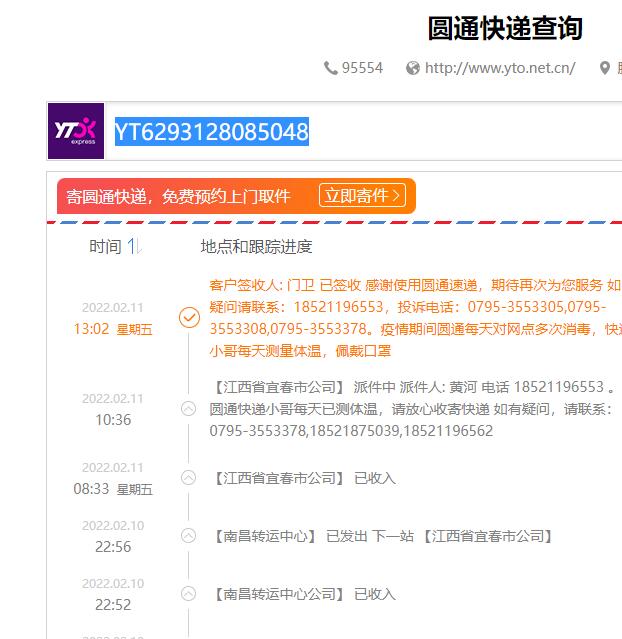Click the YTO express logo
This screenshot has width=622, height=639.
pos(76,131)
